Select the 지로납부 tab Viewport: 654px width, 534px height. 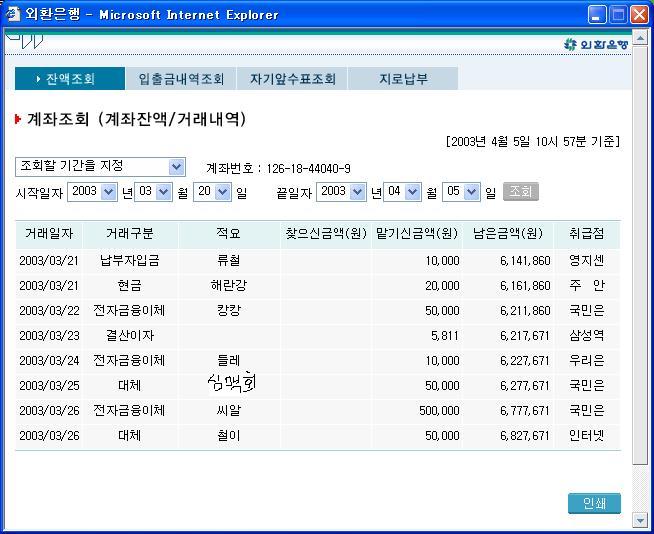click(403, 79)
